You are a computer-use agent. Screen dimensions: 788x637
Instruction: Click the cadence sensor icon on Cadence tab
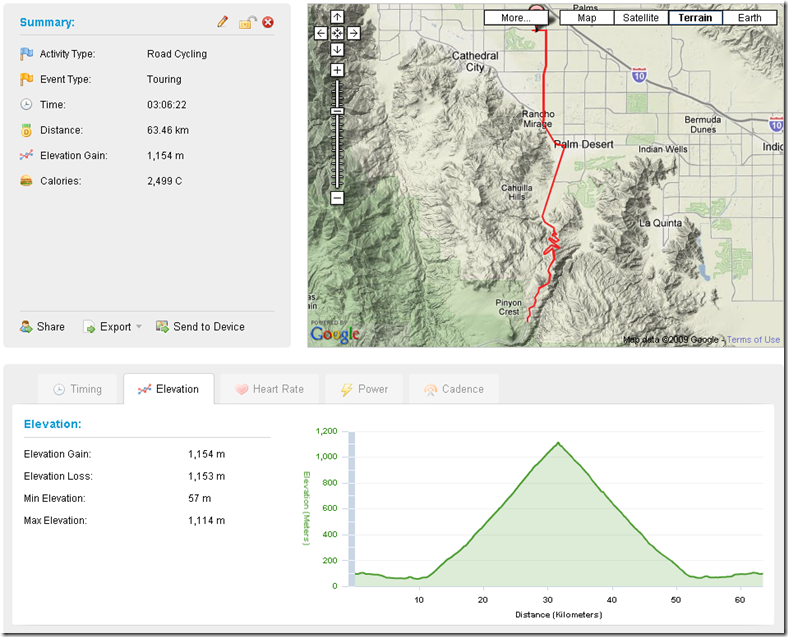pos(430,390)
